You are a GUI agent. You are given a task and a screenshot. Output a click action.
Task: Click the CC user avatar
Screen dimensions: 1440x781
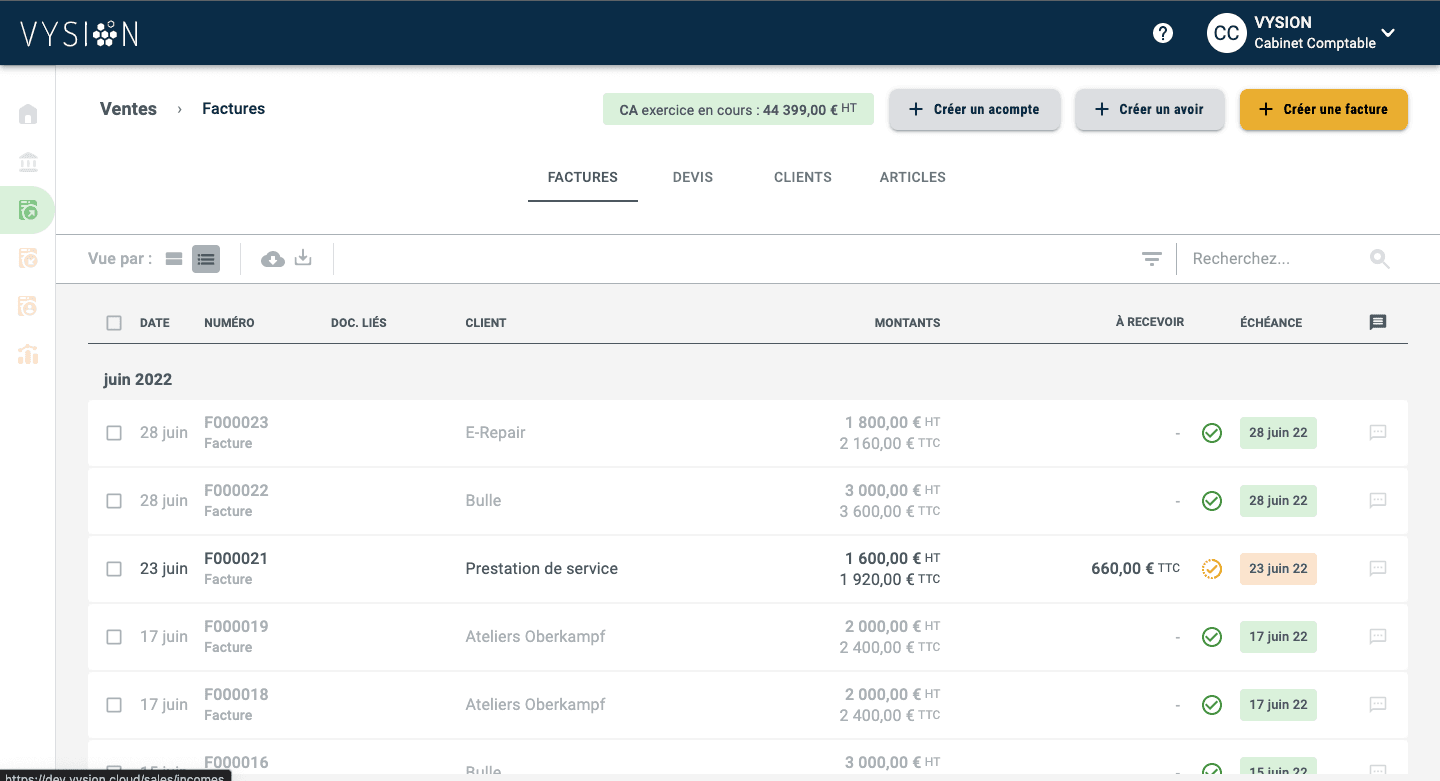(x=1226, y=33)
